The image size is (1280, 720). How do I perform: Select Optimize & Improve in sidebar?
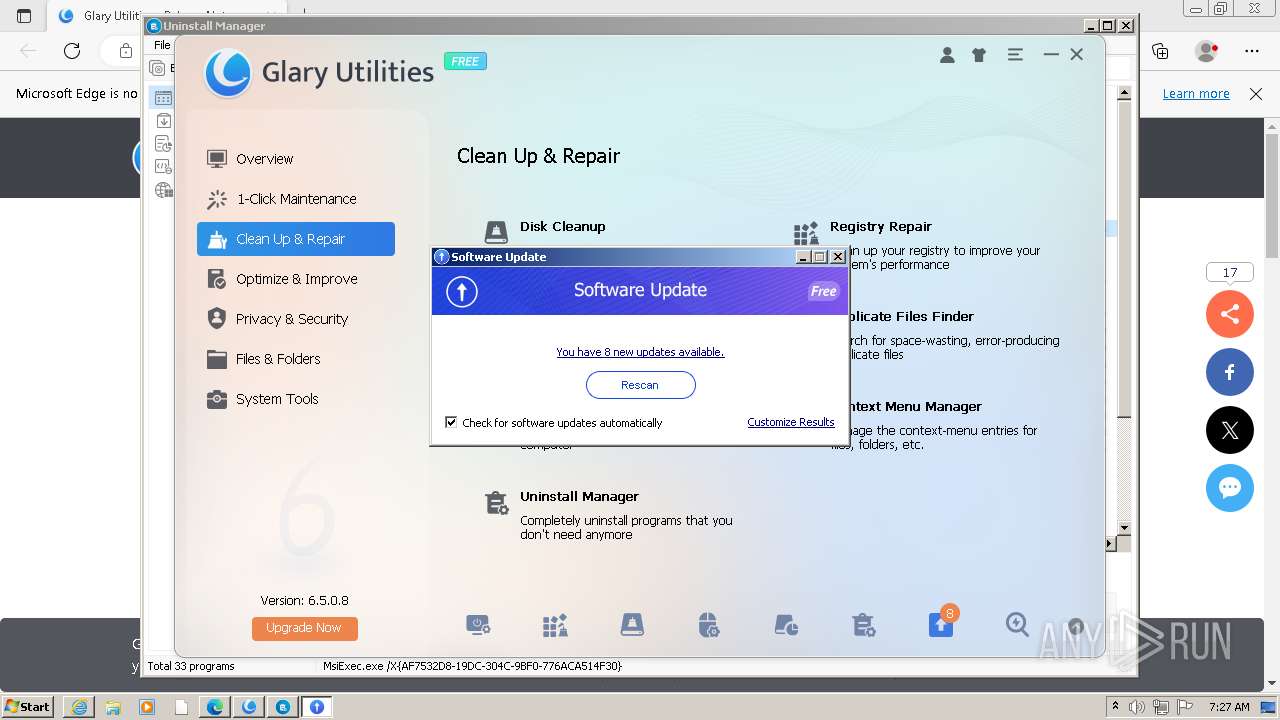click(x=296, y=279)
